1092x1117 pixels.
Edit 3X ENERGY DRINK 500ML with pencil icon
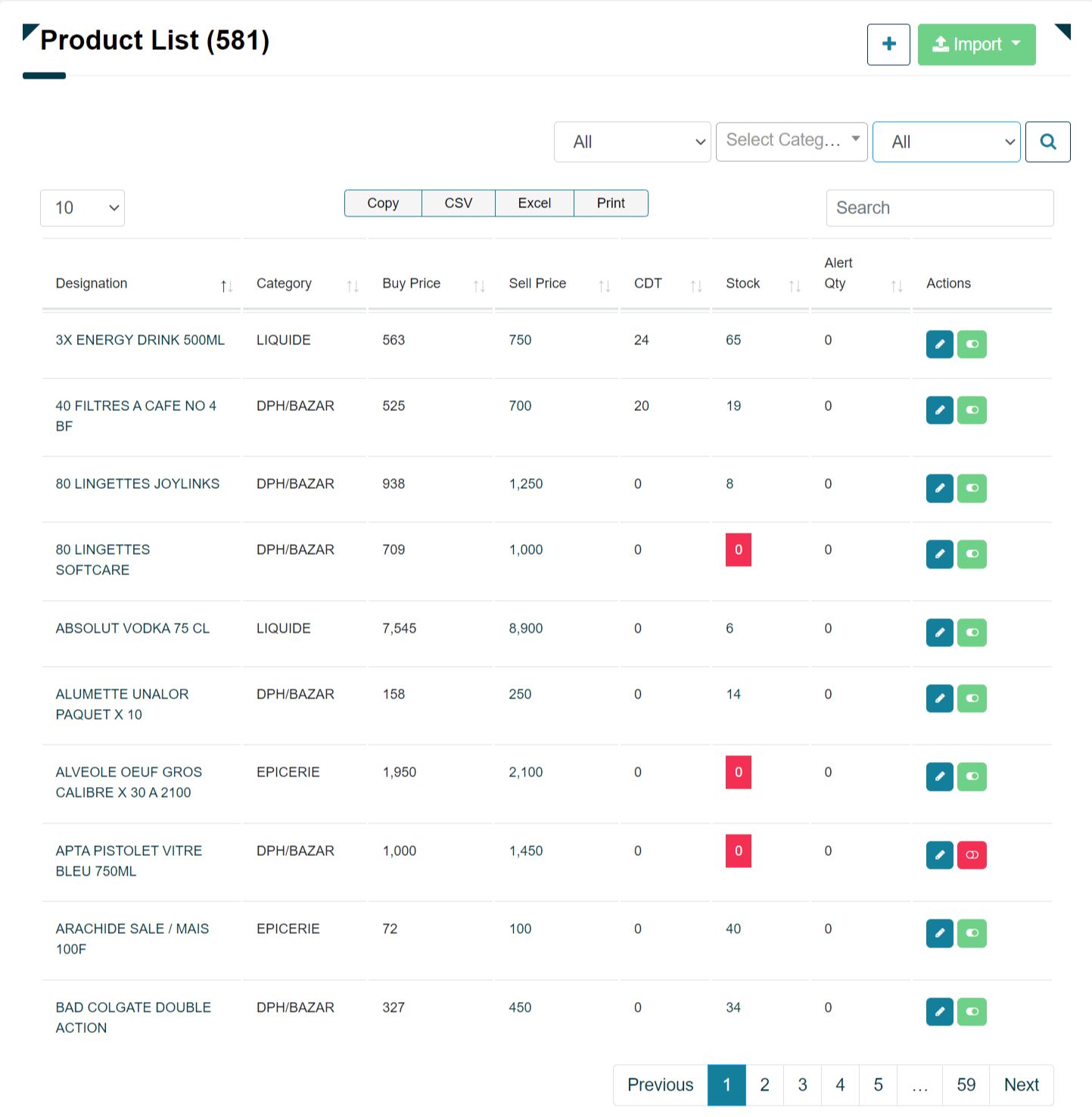point(939,344)
